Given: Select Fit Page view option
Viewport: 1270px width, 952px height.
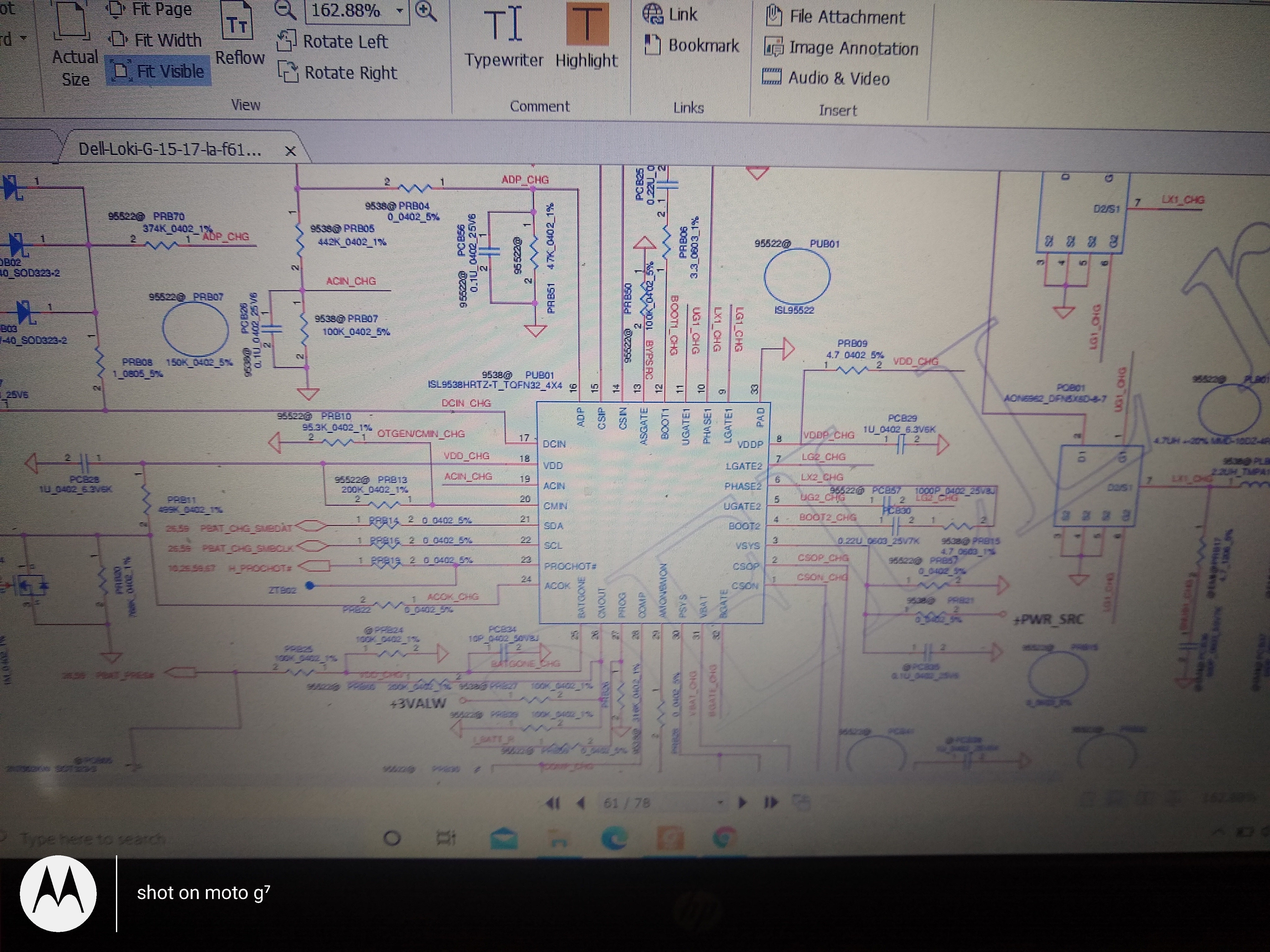Looking at the screenshot, I should point(150,10).
